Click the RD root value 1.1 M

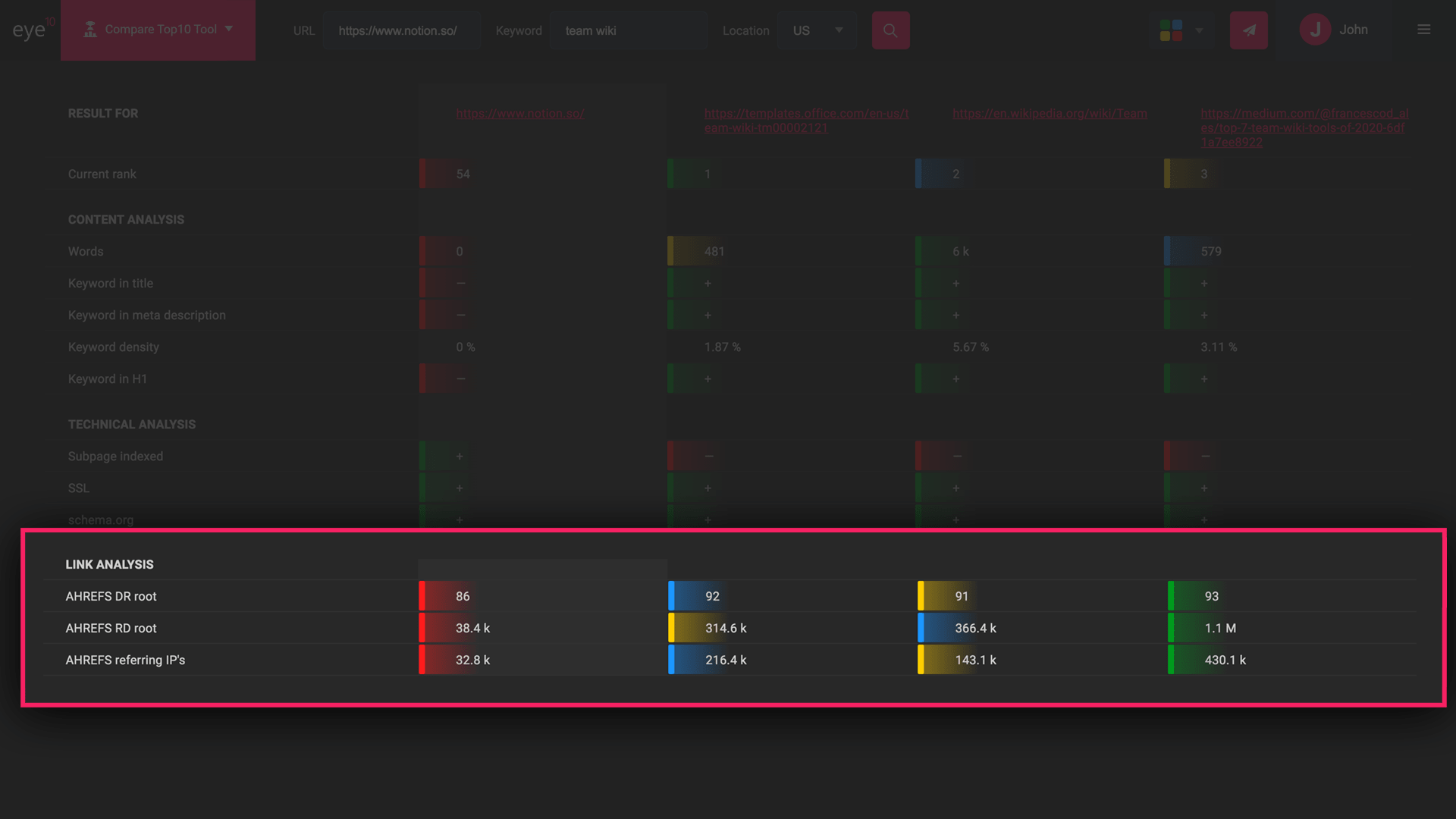(x=1220, y=628)
